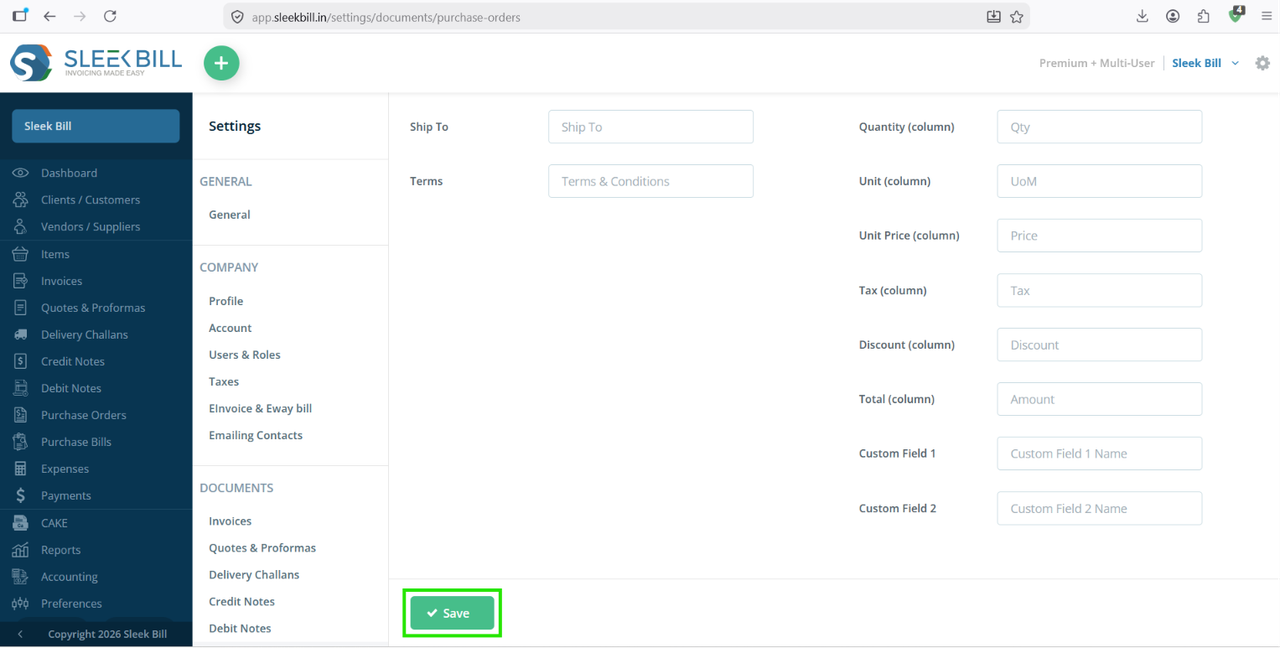Open Reports from the sidebar

point(60,550)
